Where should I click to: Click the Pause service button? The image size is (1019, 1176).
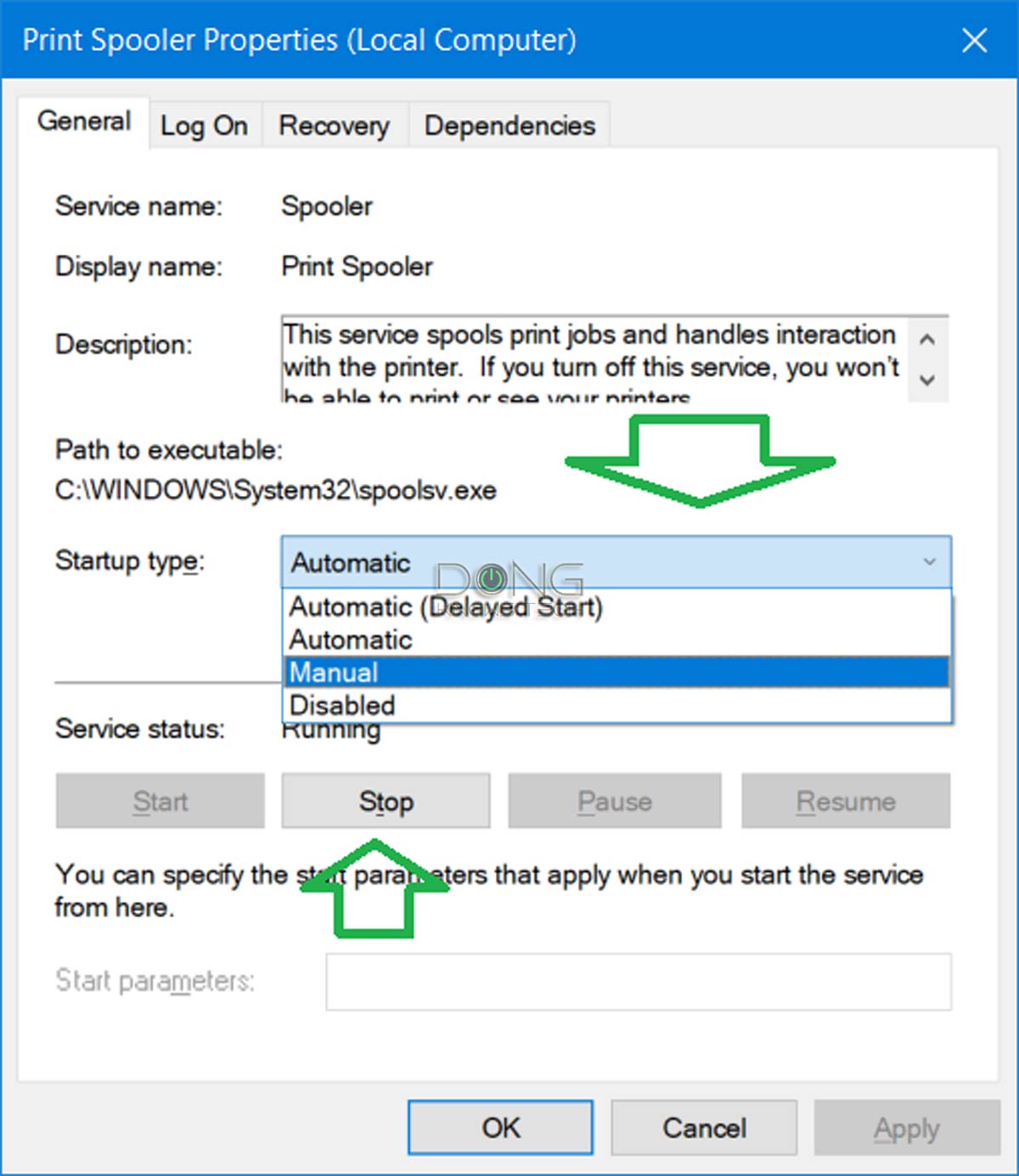coord(614,801)
